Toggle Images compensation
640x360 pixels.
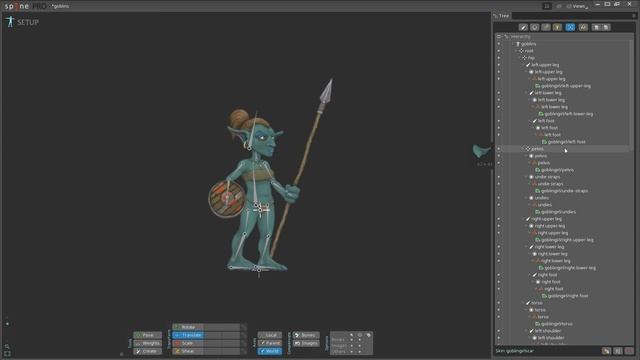(306, 343)
